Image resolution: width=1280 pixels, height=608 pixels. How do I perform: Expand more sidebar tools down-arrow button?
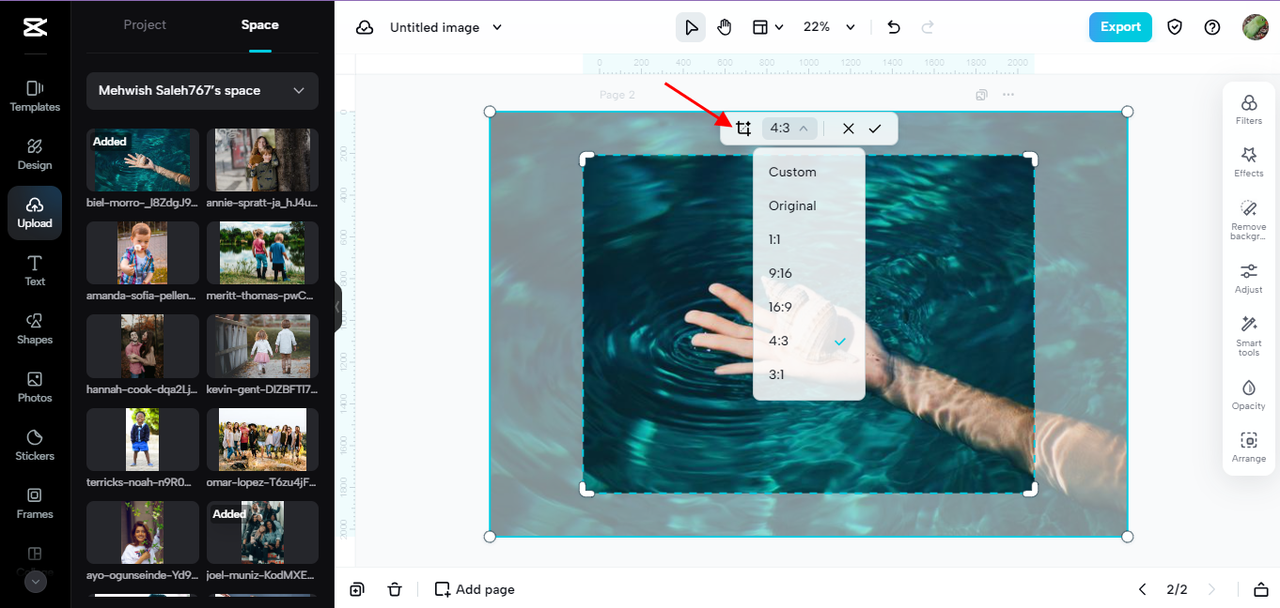[x=35, y=582]
